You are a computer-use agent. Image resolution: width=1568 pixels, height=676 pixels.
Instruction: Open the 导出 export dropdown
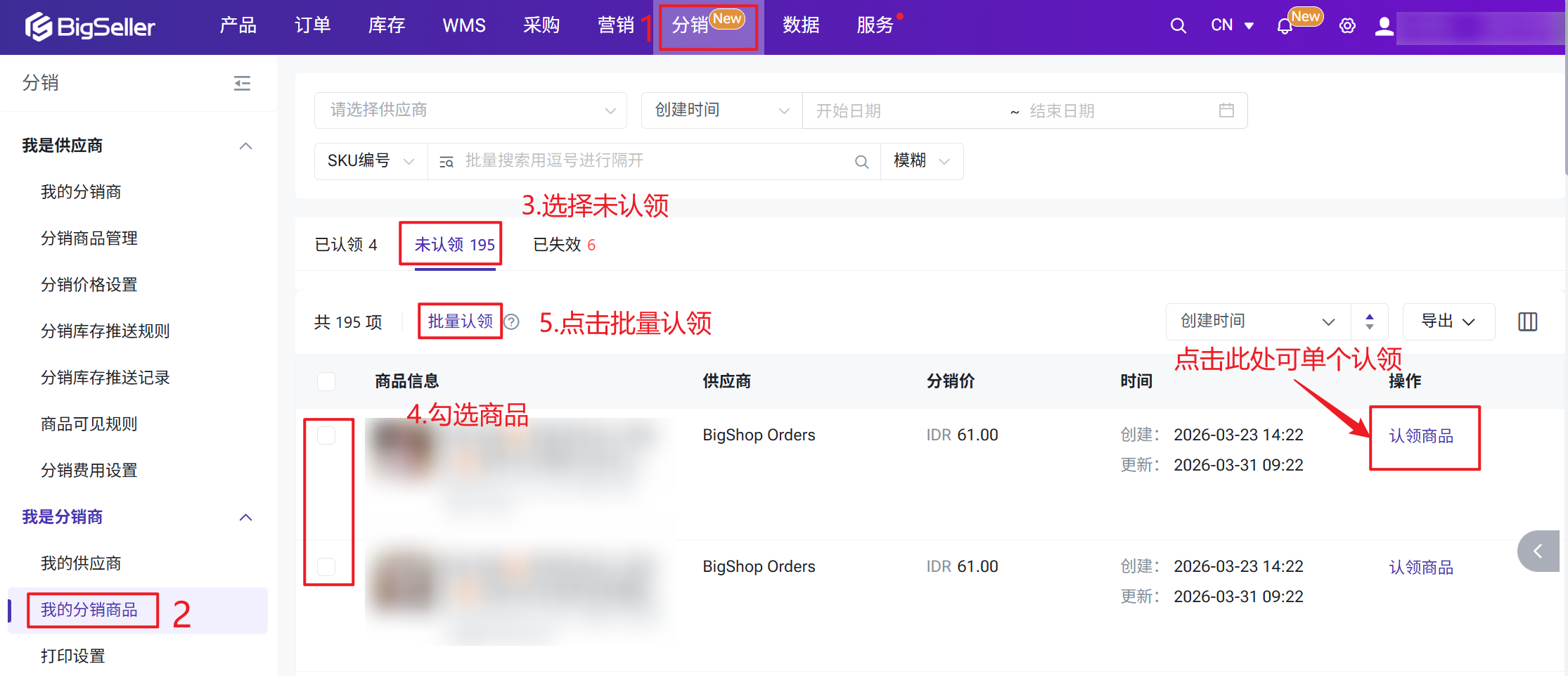pyautogui.click(x=1448, y=321)
